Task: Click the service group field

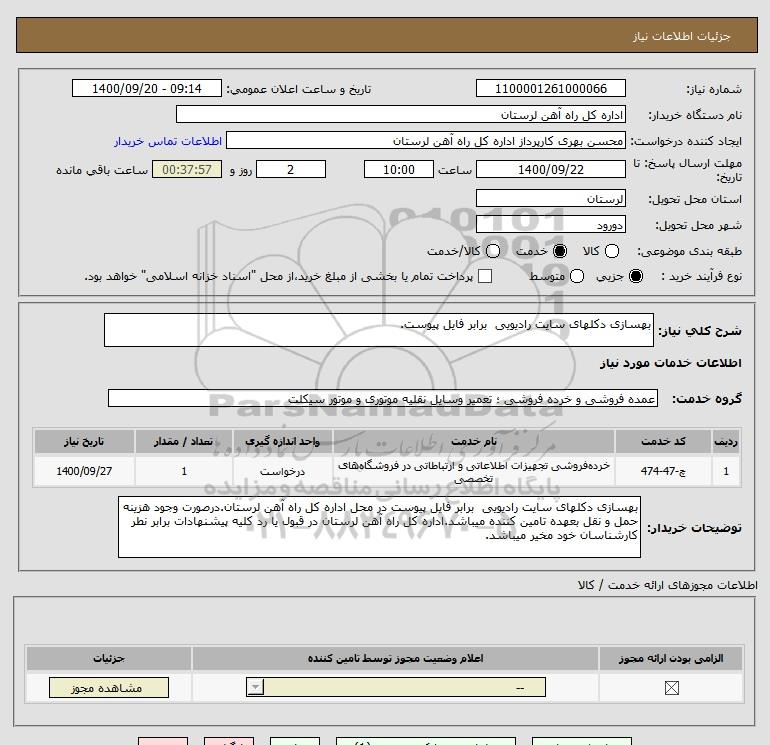Action: click(383, 398)
